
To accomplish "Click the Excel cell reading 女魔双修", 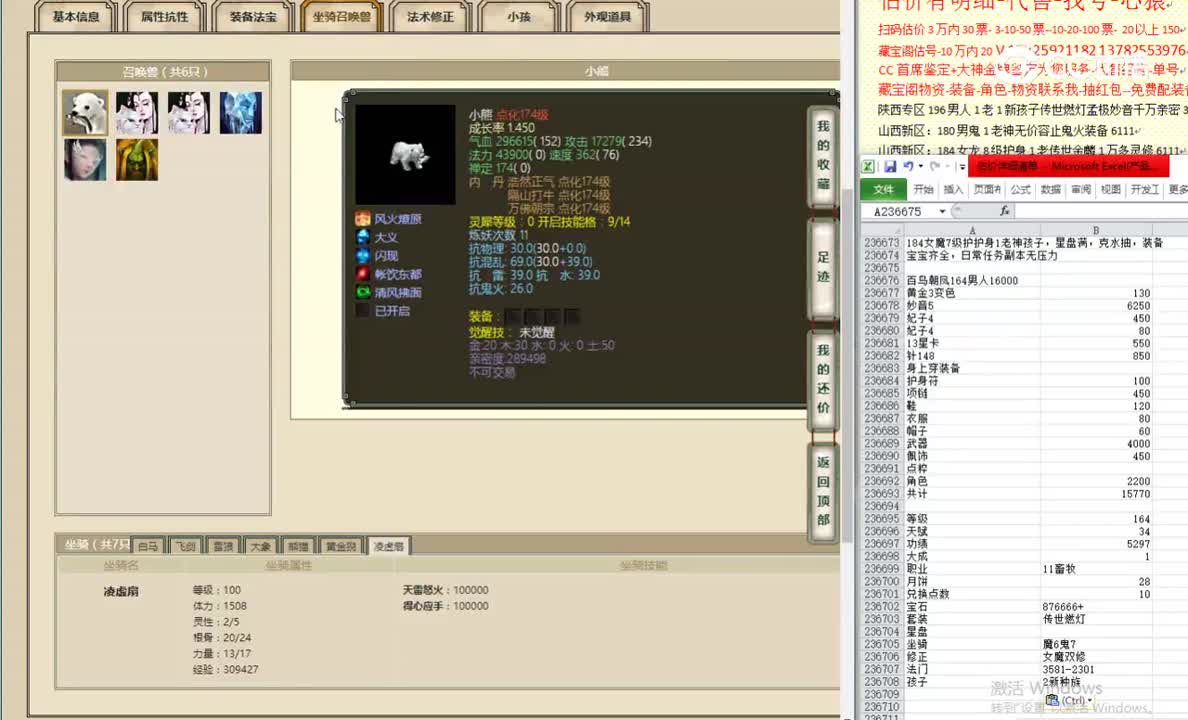I will [1096, 656].
